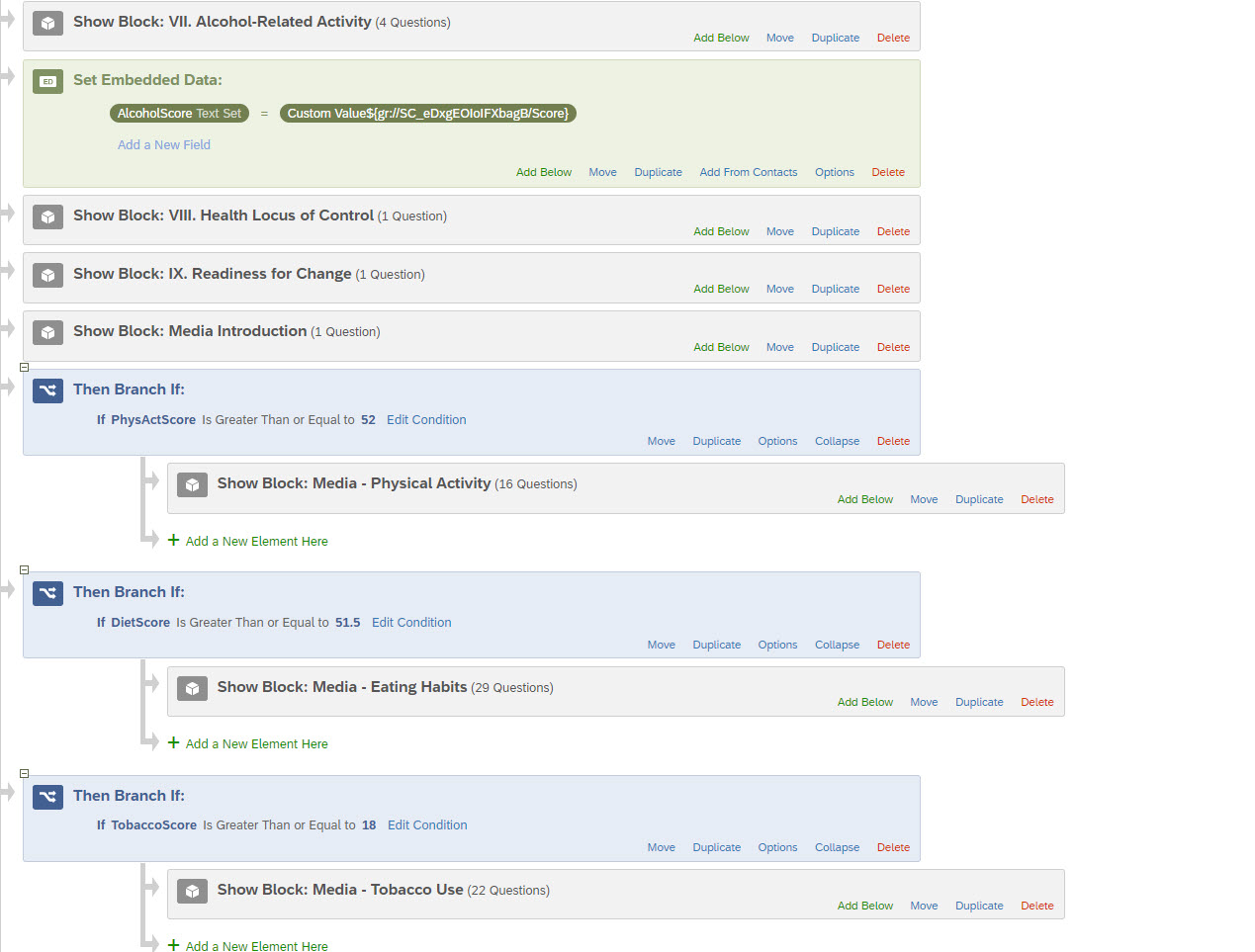Add a New Element under Eating Habits
Screen dimensions: 1255x952
257,744
